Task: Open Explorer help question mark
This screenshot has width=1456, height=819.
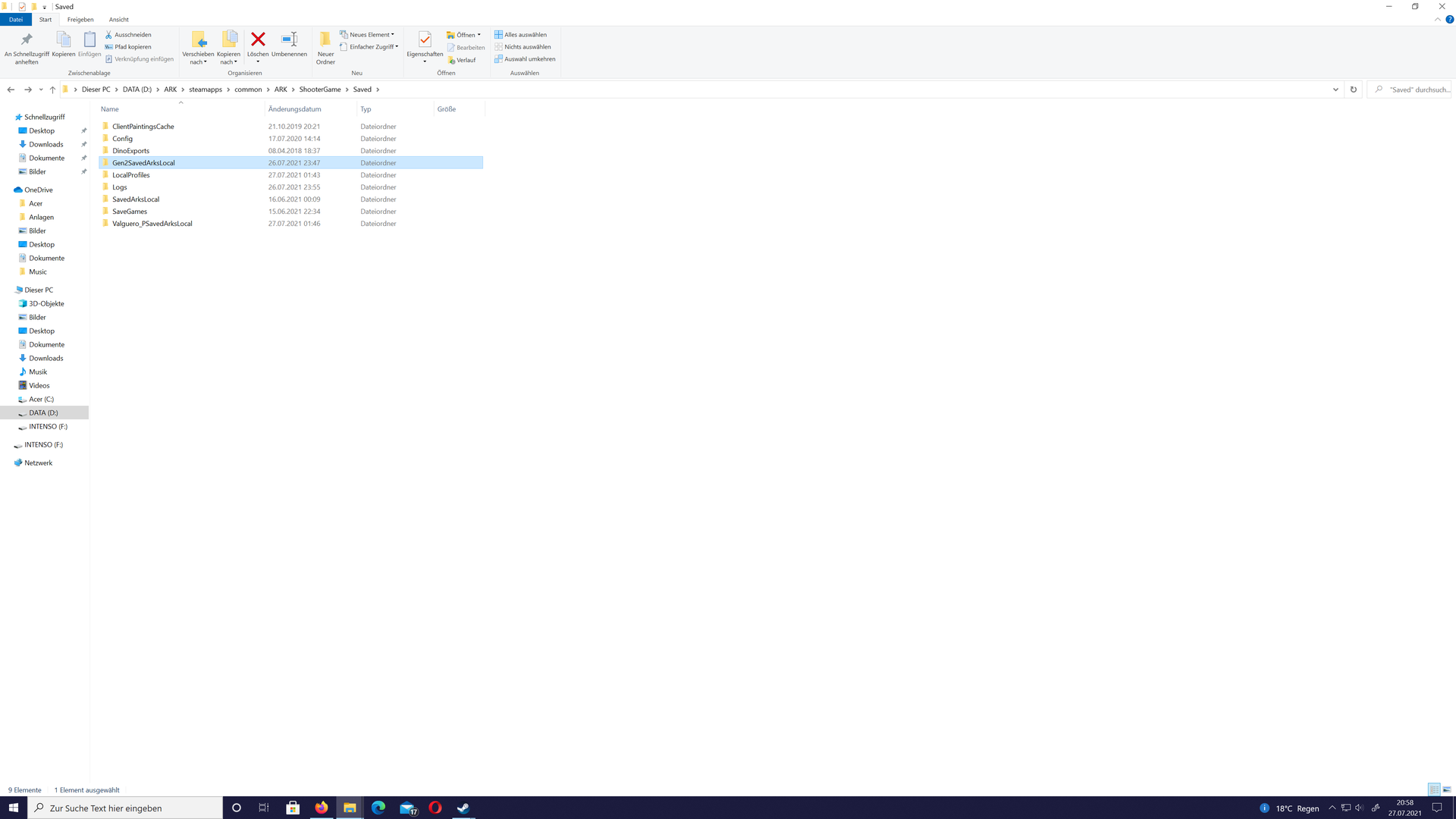Action: point(1449,20)
